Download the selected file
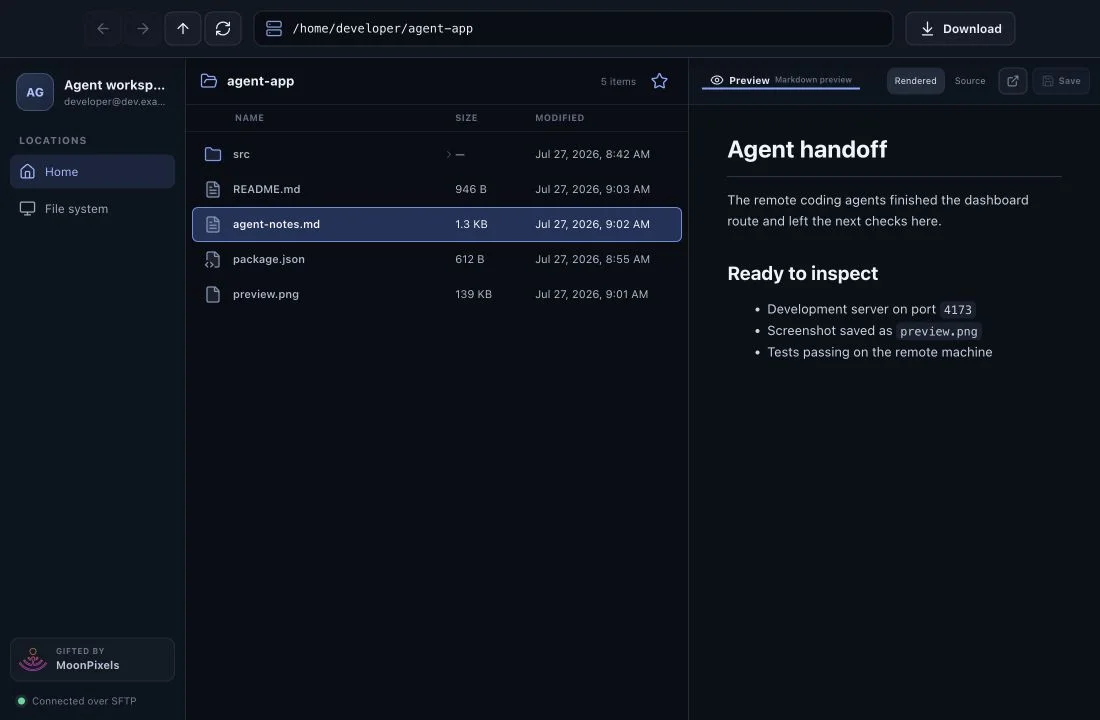The image size is (1100, 720). (960, 29)
